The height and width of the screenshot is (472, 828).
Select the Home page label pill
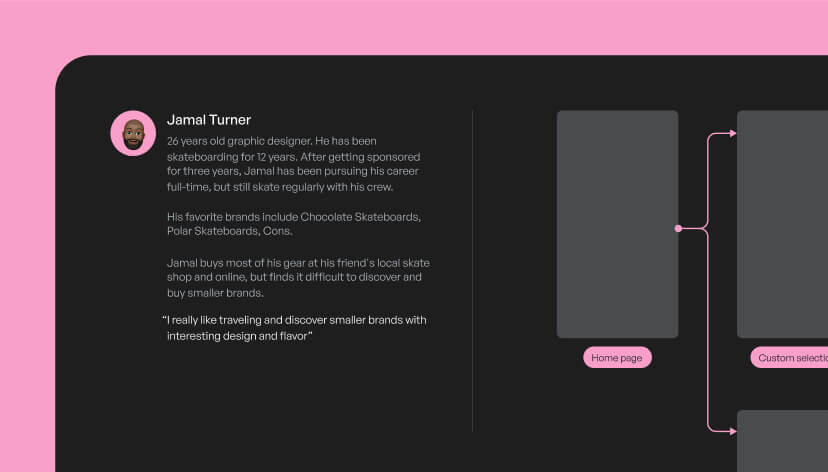[617, 358]
